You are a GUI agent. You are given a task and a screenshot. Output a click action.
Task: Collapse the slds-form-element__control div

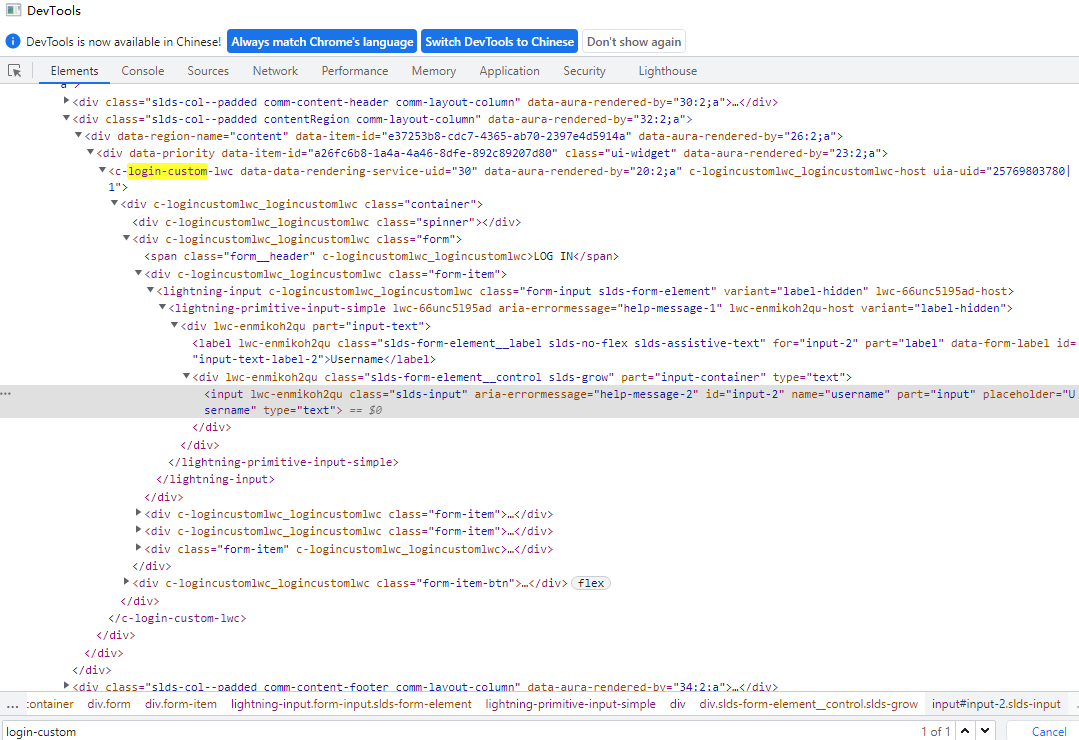coord(186,377)
